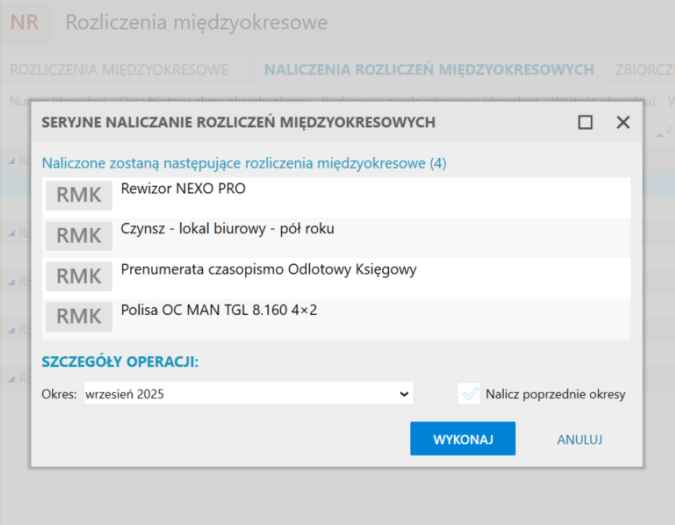Maximize the Seryjne naliczanie dialog
The width and height of the screenshot is (675, 525).
tap(585, 122)
